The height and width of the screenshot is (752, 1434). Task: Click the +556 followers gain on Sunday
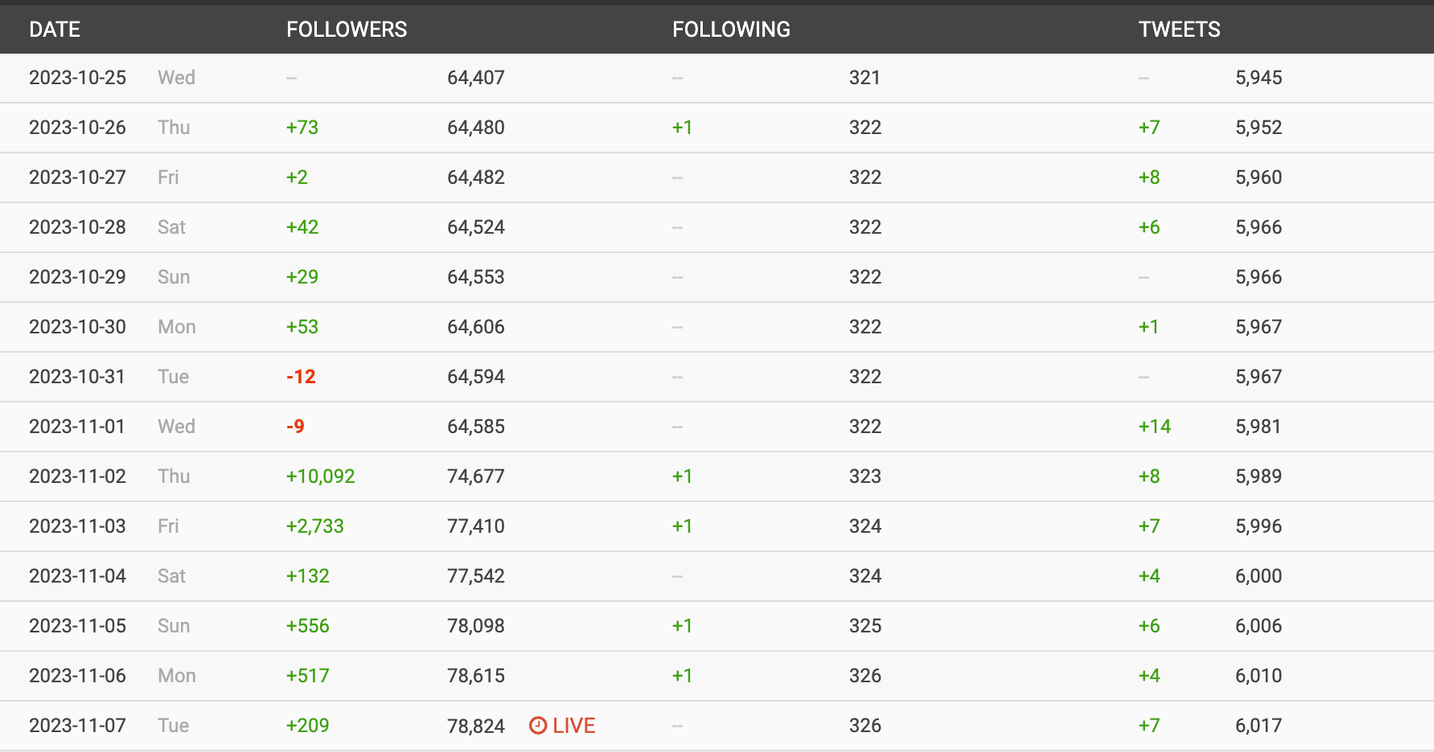tap(308, 626)
